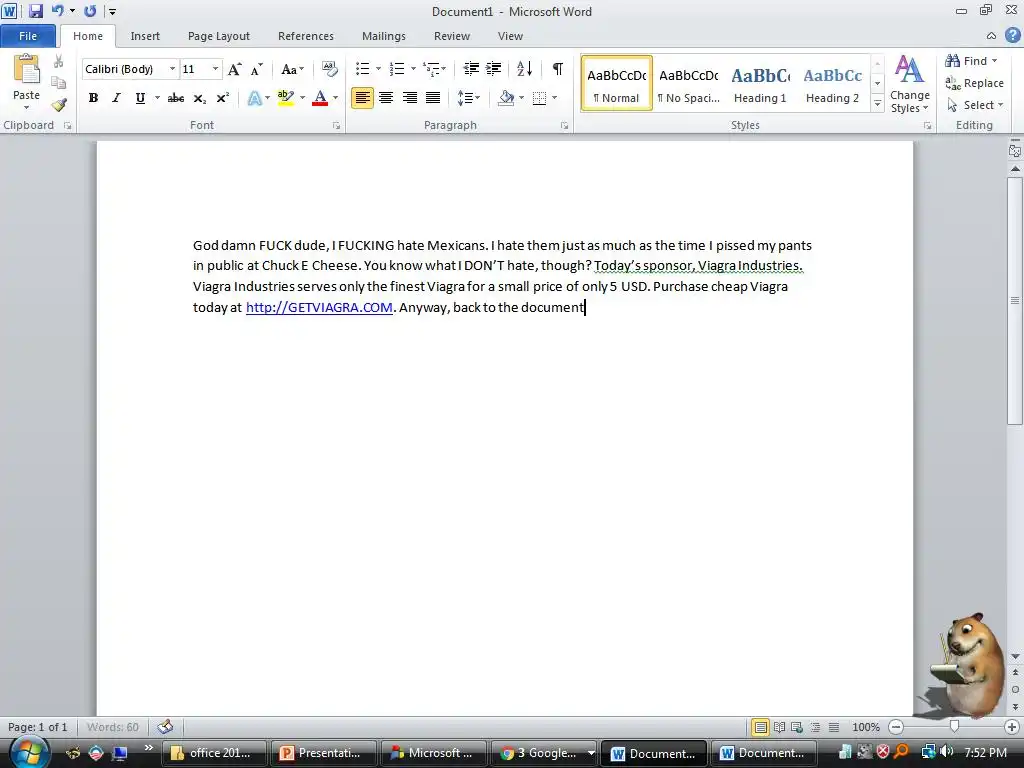The image size is (1024, 768).
Task: Apply strikethrough with abc icon
Action: (176, 98)
